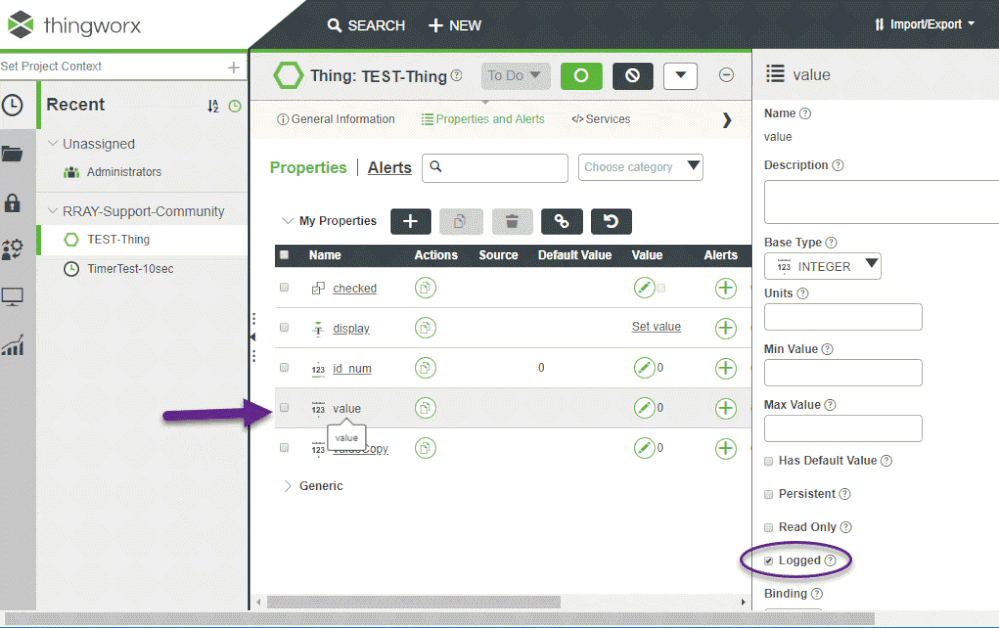Click the ThingWorx logo
Viewport: 999px width, 628px height.
(x=73, y=25)
